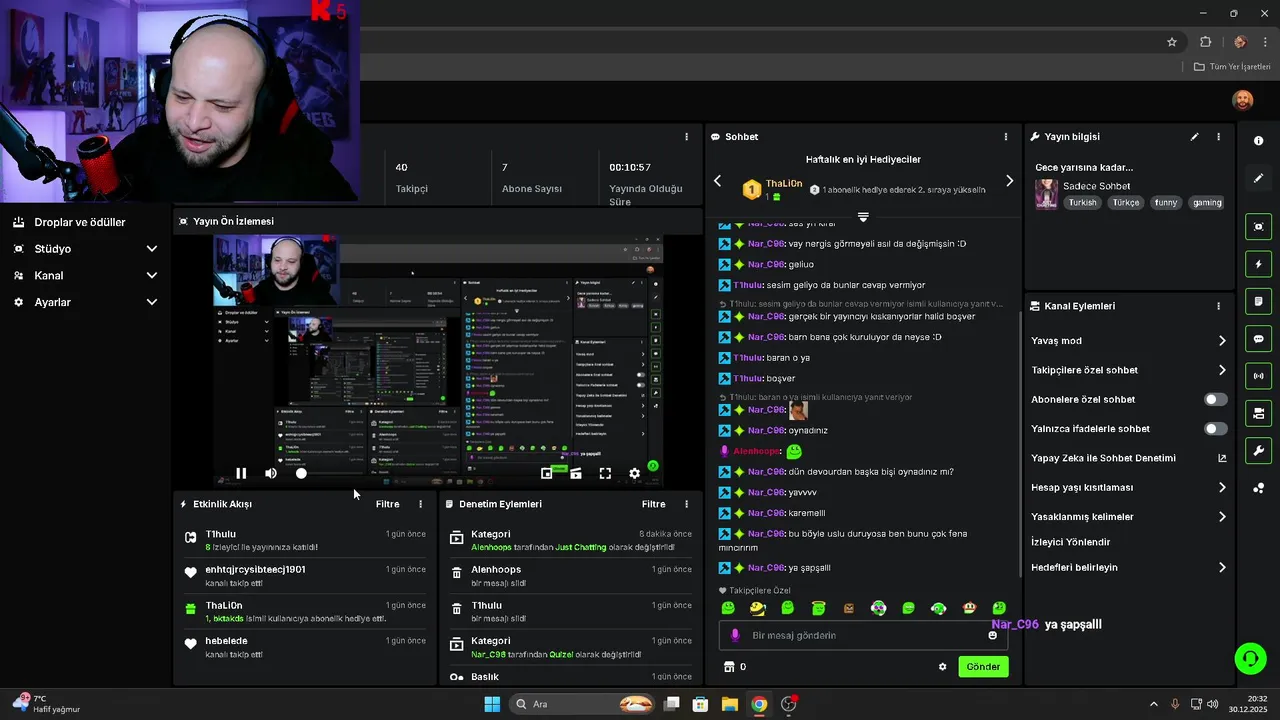The image size is (1280, 720).
Task: Open Windows Start menu
Action: point(492,704)
